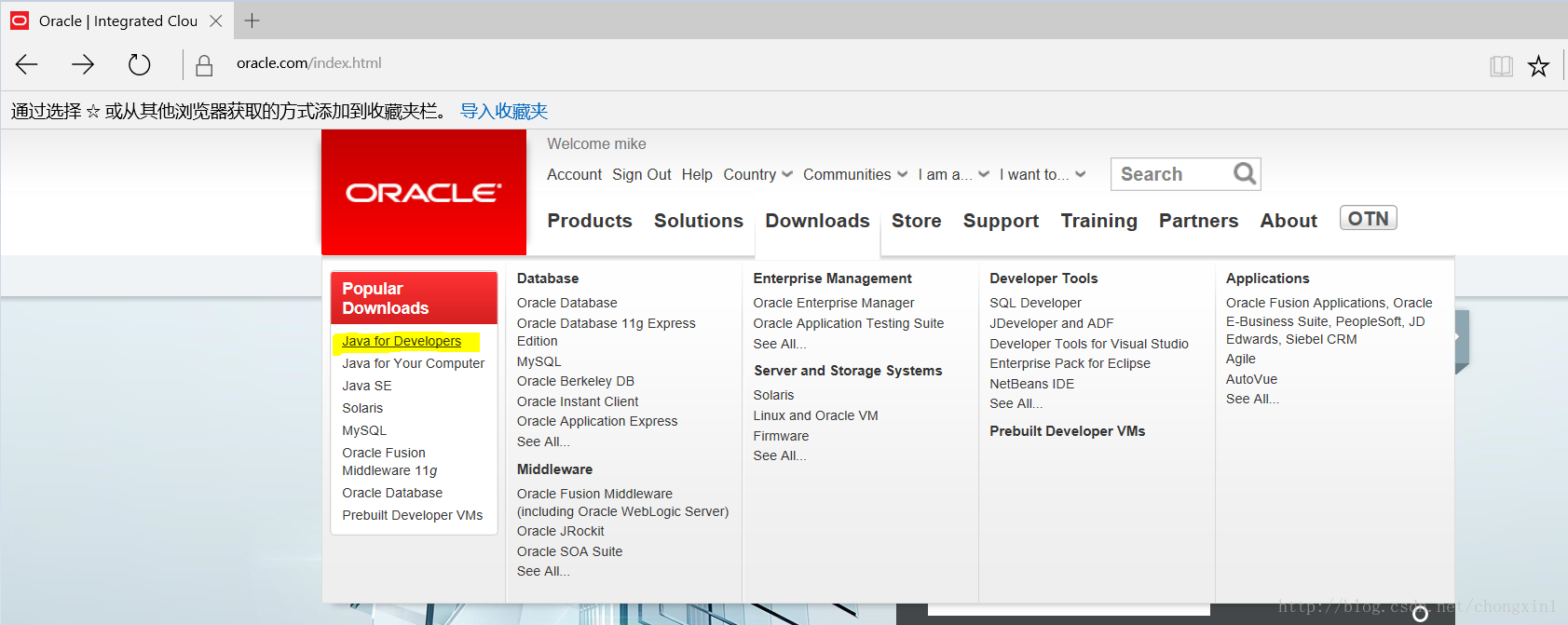Open Oracle Database in Popular Downloads

pos(392,493)
